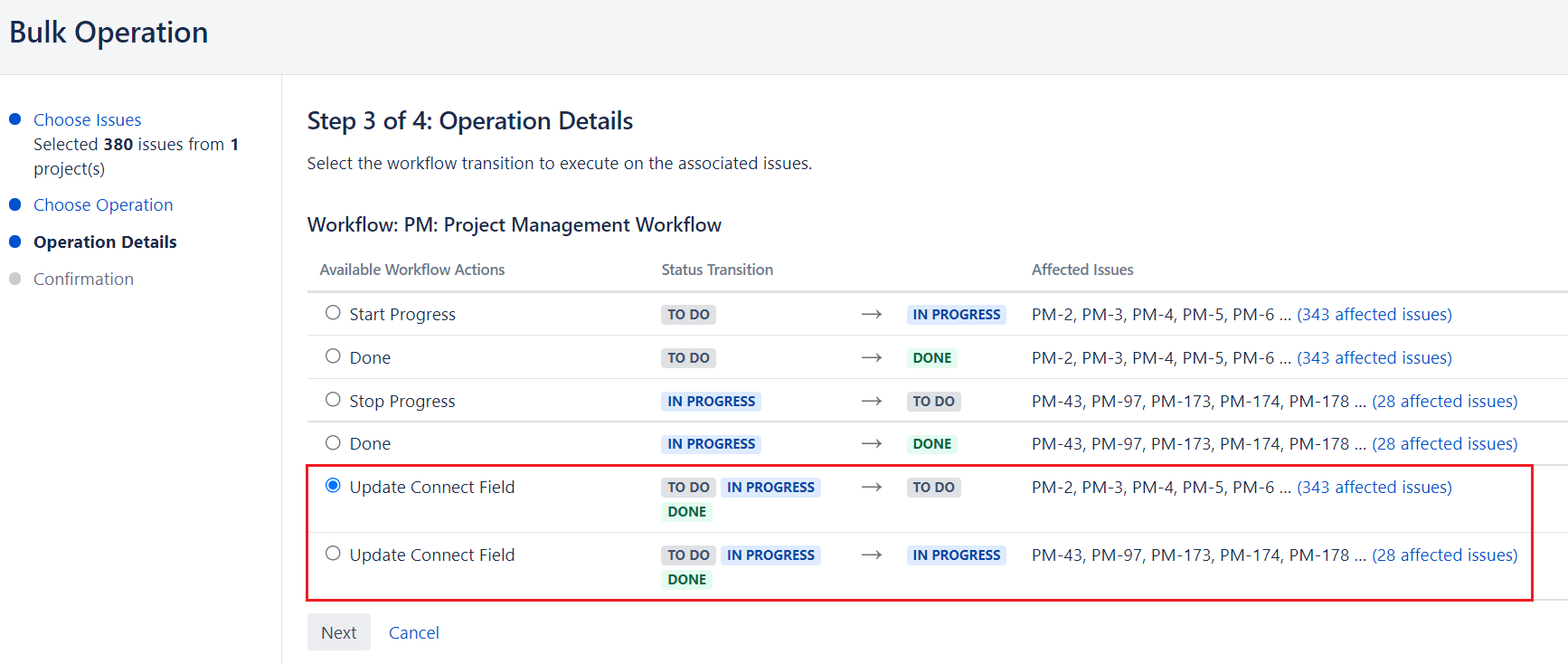This screenshot has height=664, width=1568.
Task: Open 343 affected issues for Start Progress
Action: tap(1374, 314)
